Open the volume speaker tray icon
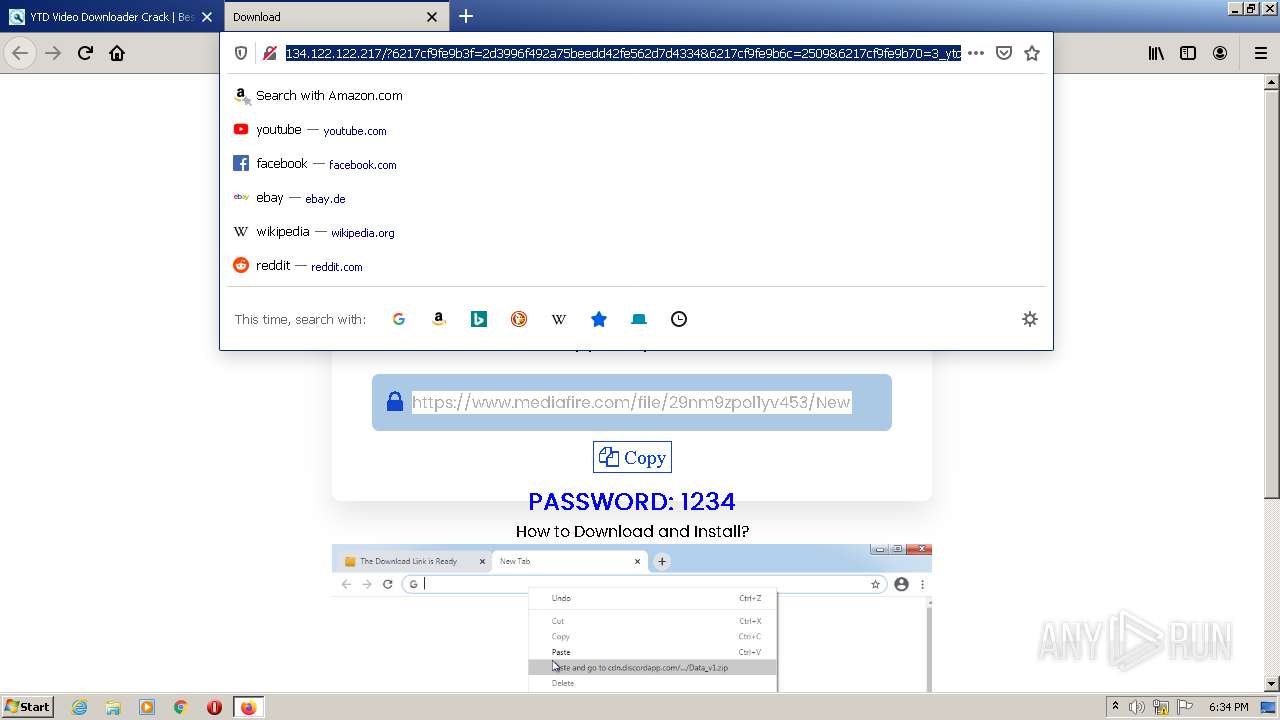 1136,707
